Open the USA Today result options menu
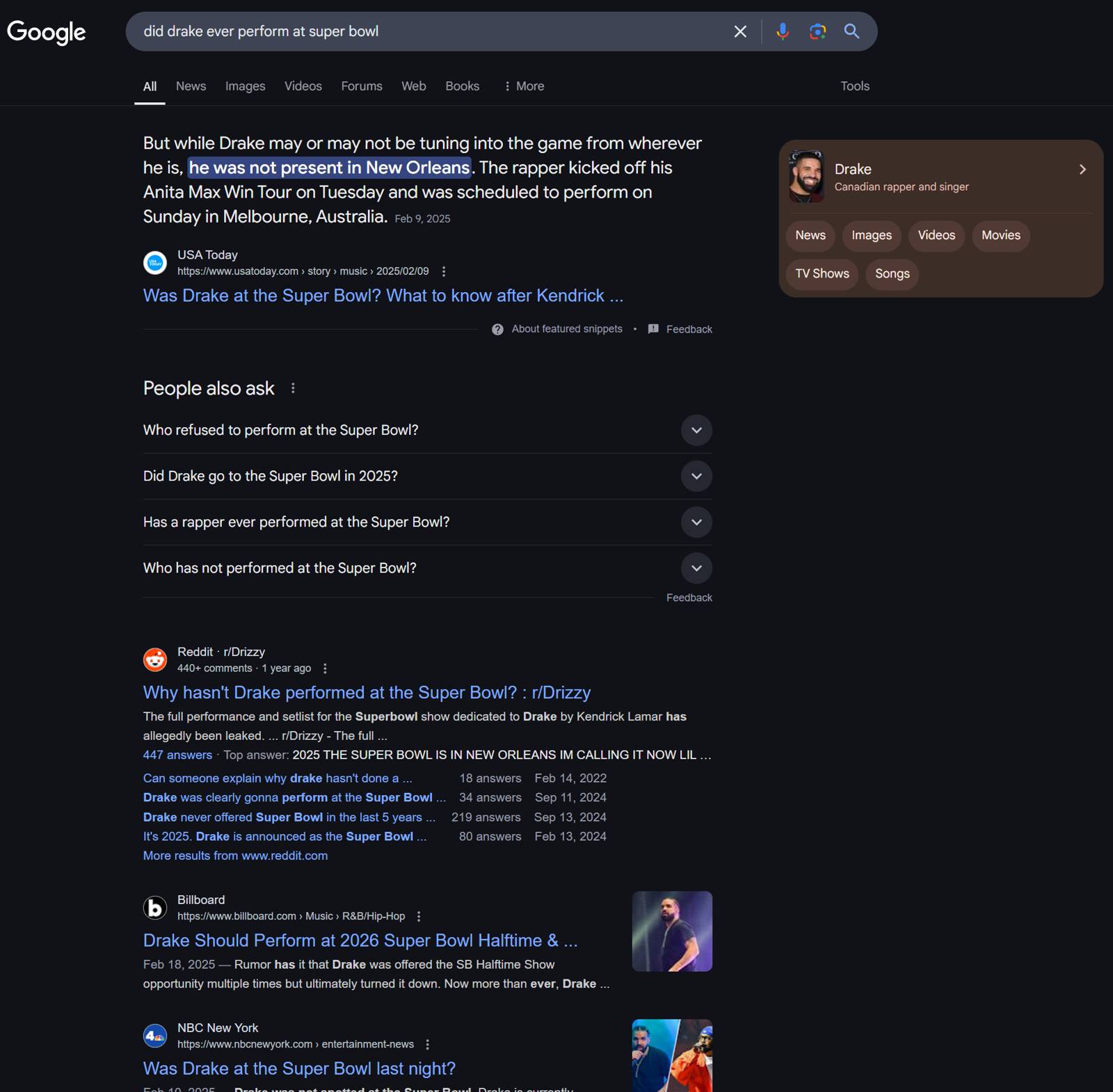This screenshot has width=1113, height=1092. coord(444,271)
